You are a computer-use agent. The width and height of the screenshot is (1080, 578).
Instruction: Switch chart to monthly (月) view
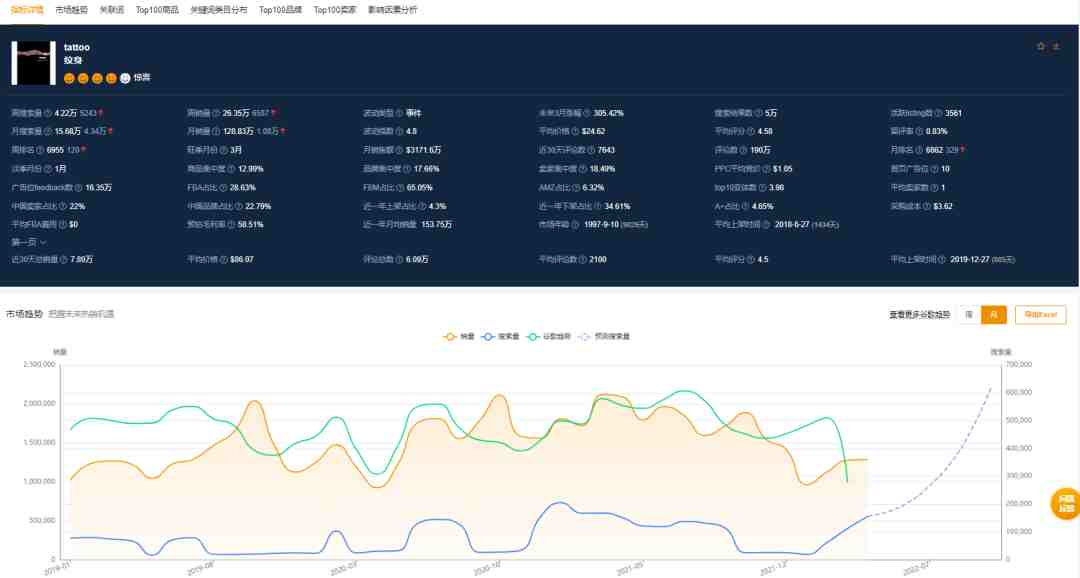(x=993, y=315)
